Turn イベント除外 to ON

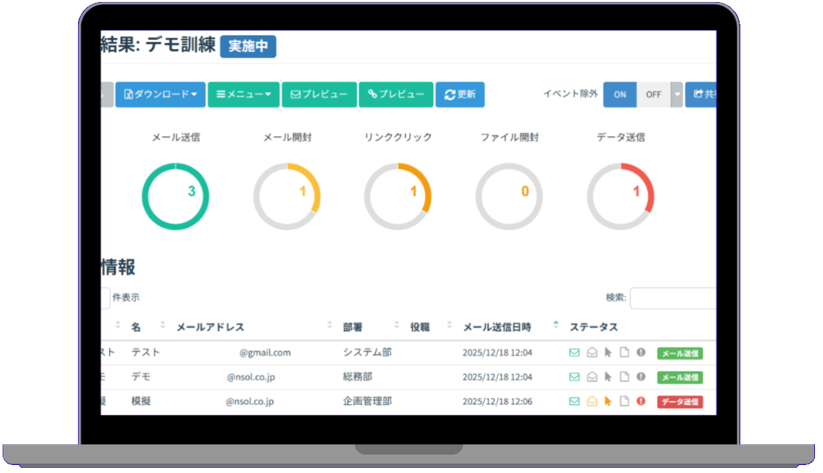[x=620, y=95]
